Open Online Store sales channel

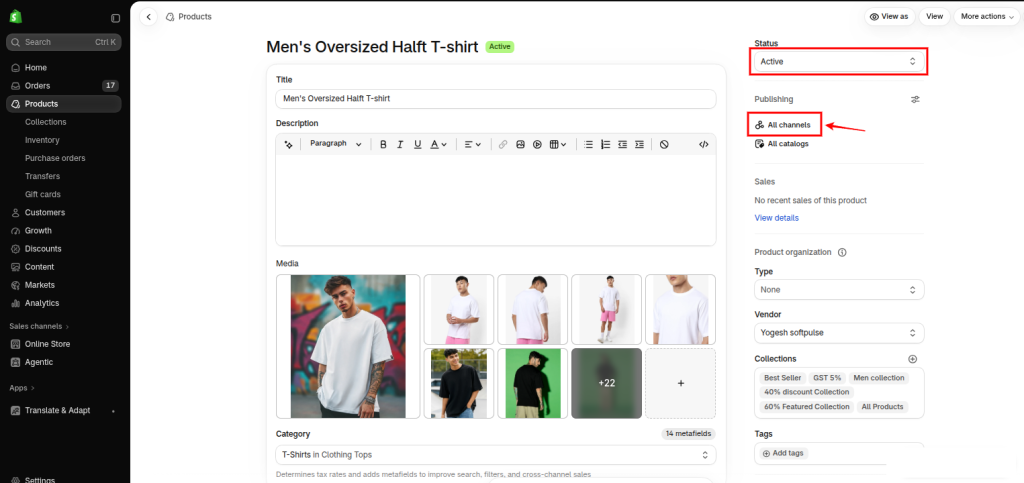[63, 344]
